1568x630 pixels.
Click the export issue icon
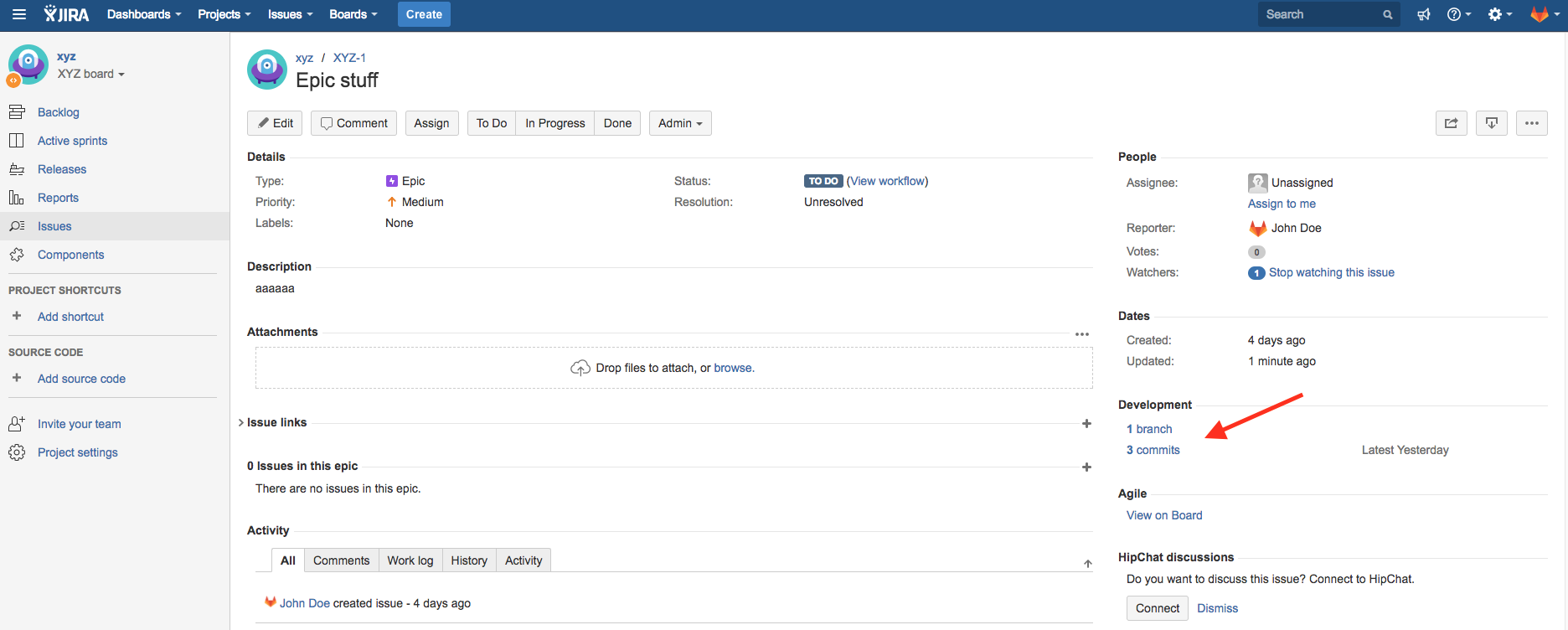(x=1491, y=123)
